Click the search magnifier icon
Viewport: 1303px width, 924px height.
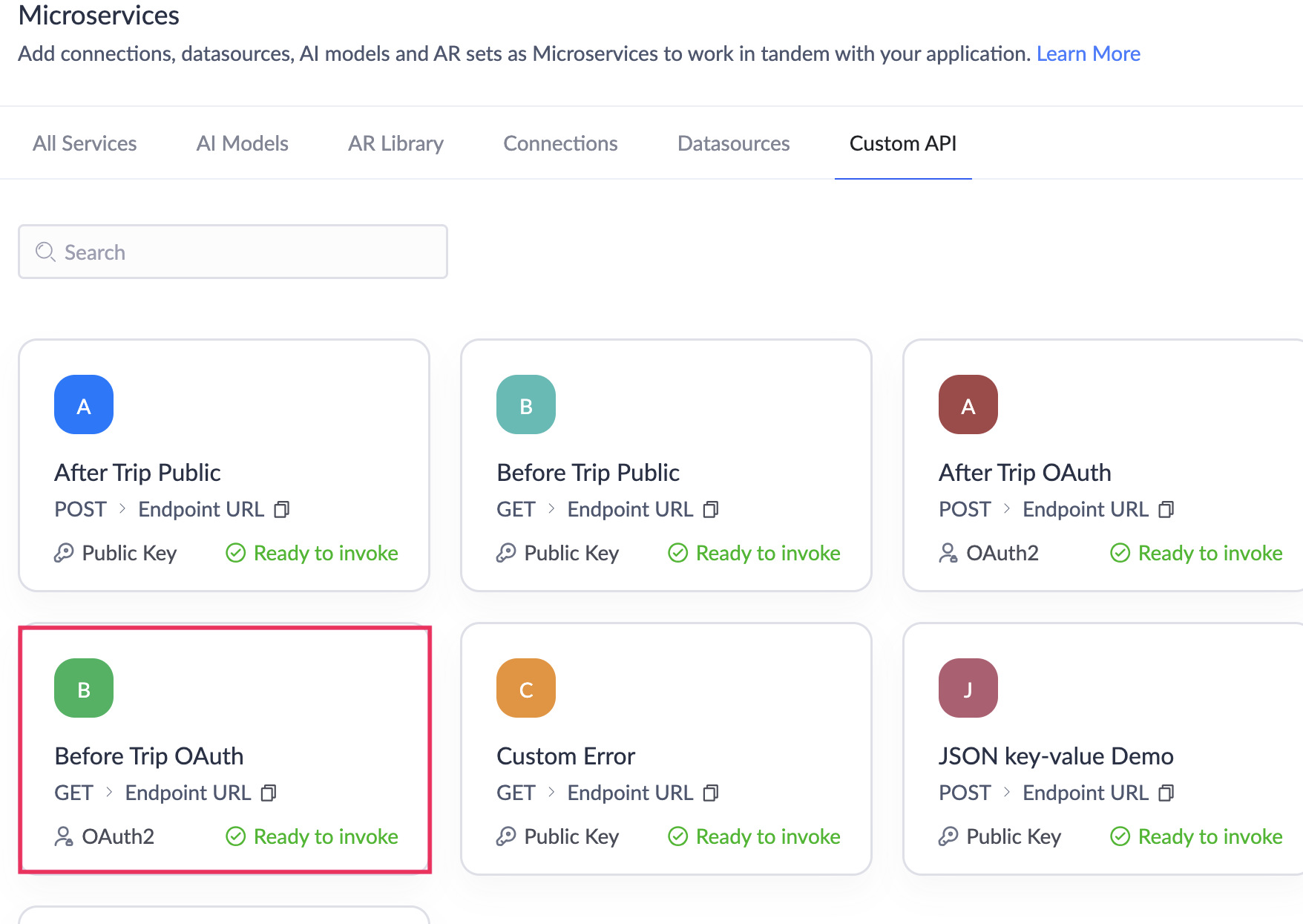45,252
